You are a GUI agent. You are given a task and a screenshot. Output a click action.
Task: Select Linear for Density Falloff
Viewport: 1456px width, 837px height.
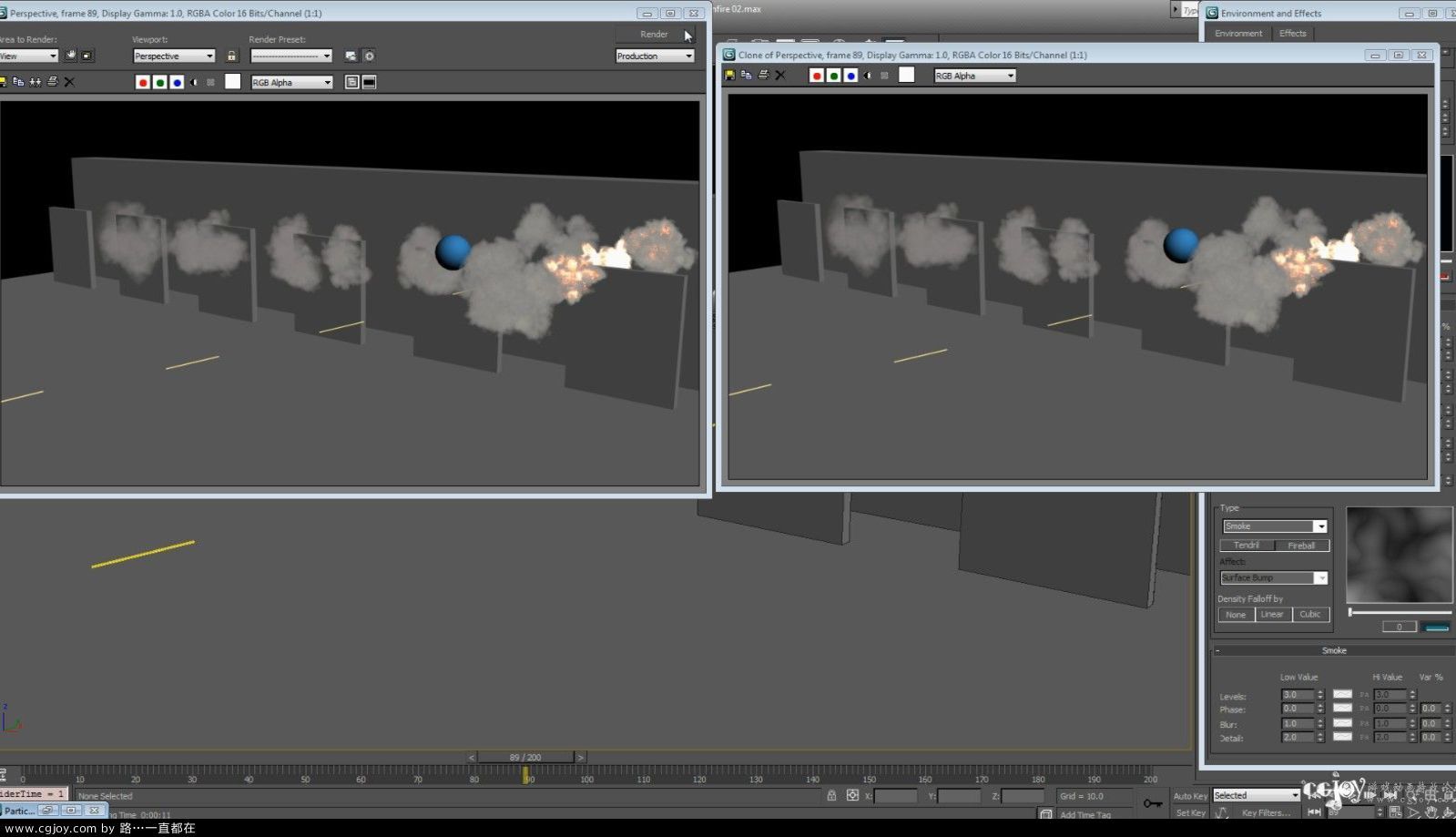point(1272,615)
